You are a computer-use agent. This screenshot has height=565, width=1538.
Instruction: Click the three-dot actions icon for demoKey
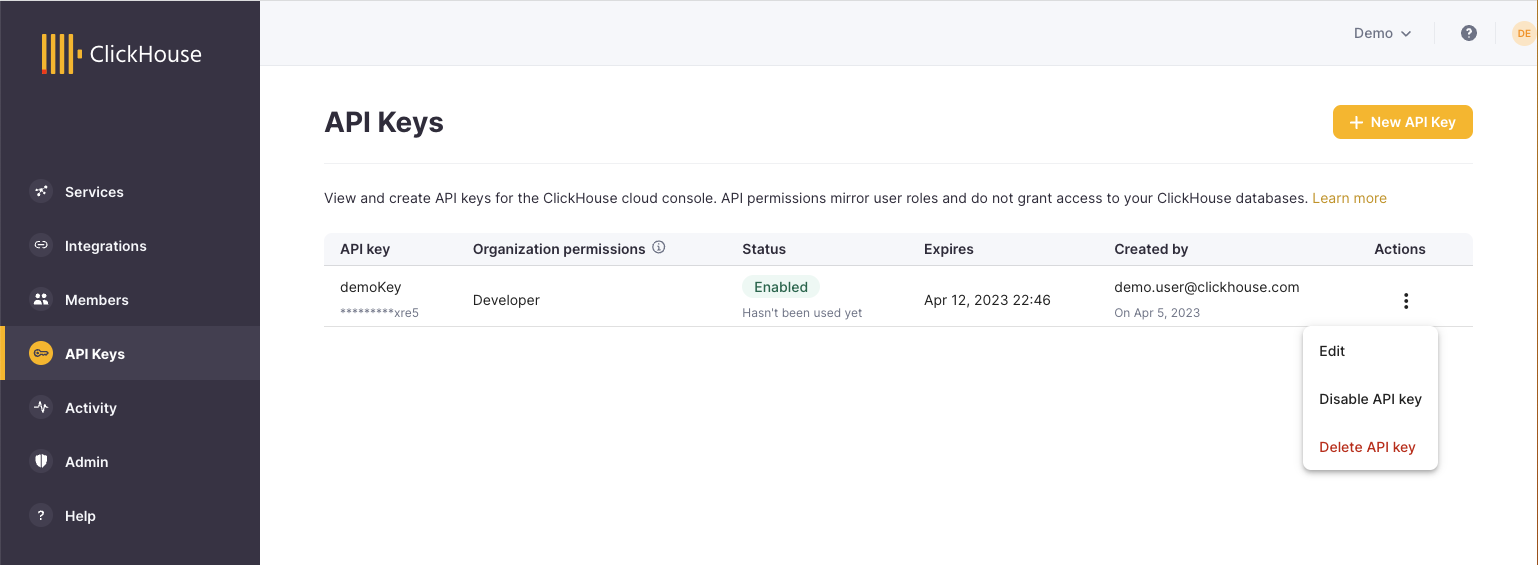[1406, 301]
